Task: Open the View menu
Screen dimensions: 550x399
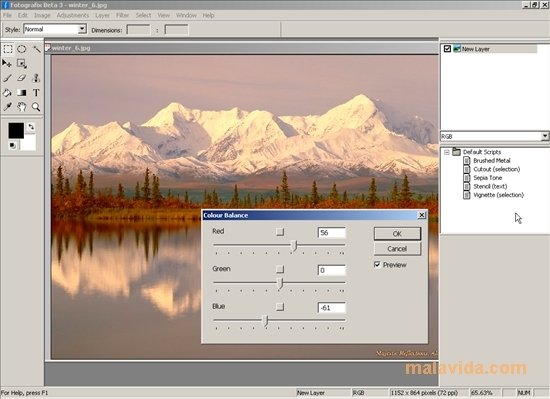Action: 163,15
